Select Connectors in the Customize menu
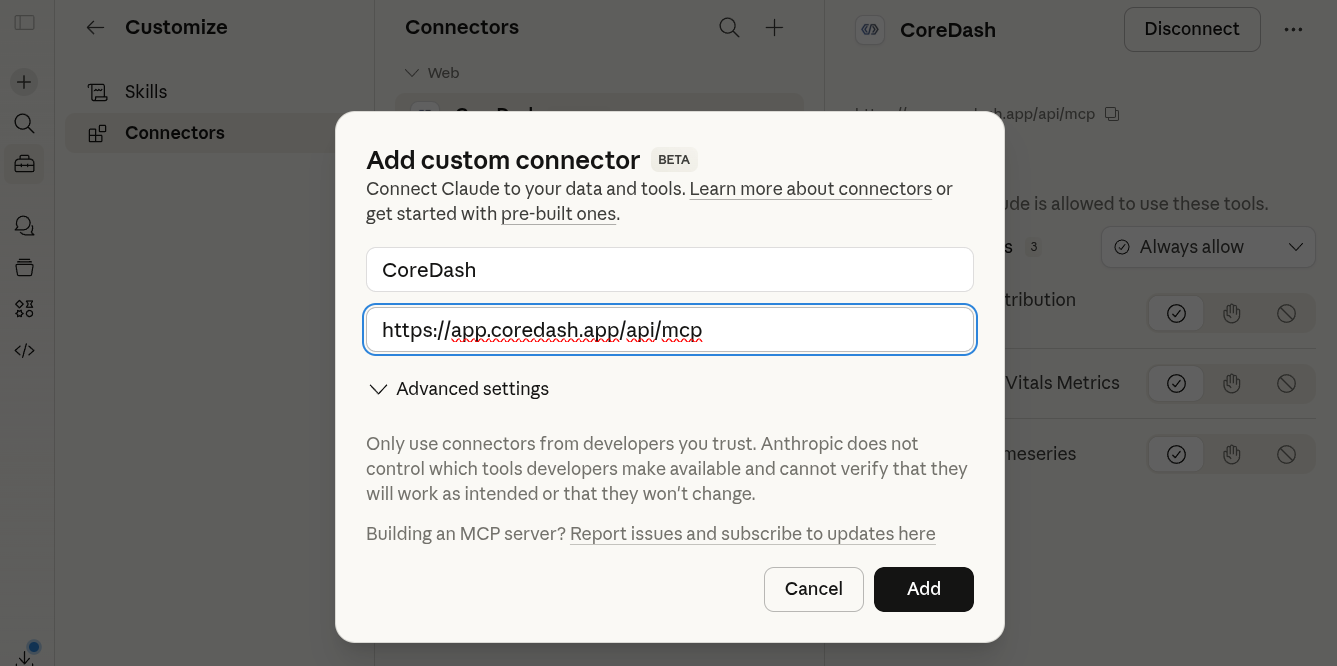The width and height of the screenshot is (1337, 666). tap(174, 133)
